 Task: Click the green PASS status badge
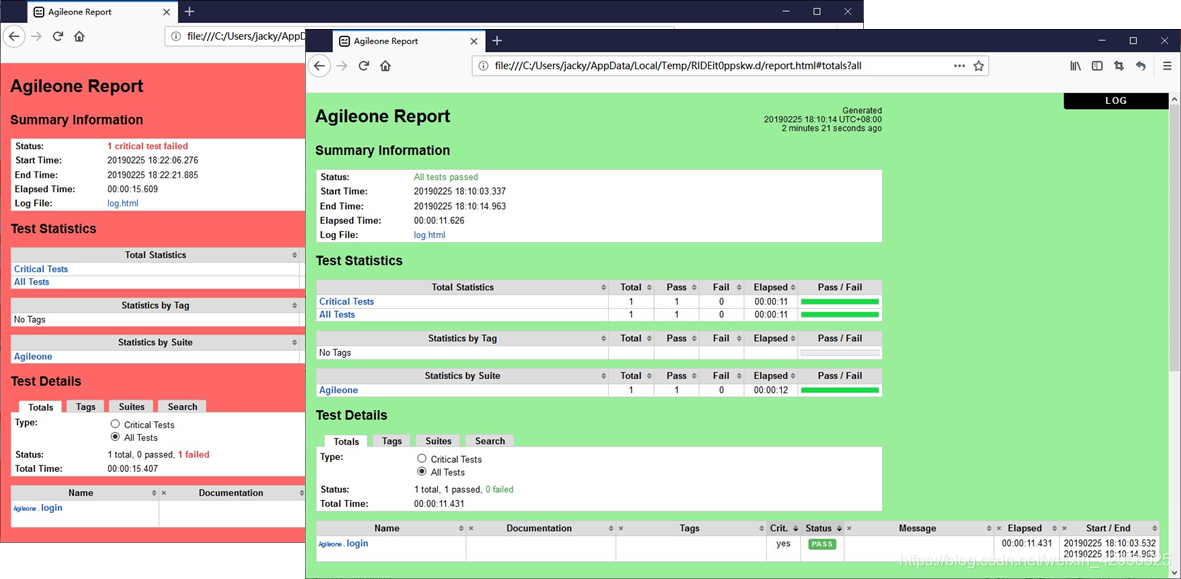tap(822, 544)
